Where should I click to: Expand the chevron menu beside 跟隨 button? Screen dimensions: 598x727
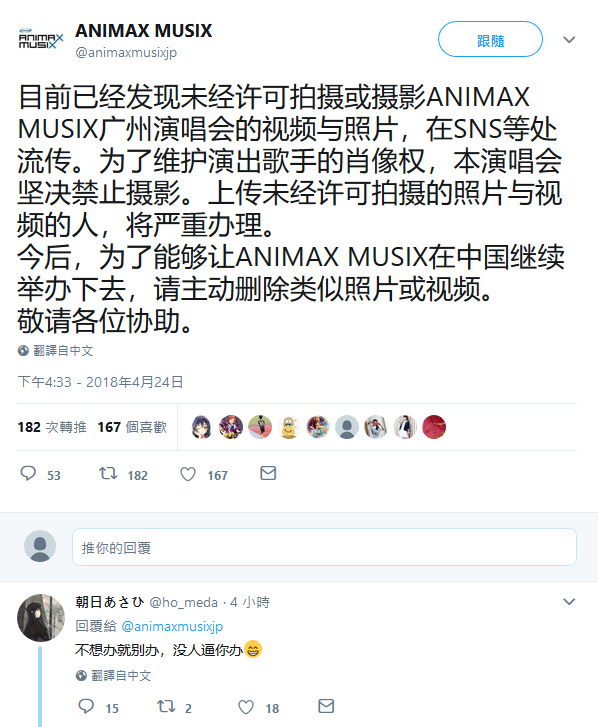point(569,40)
